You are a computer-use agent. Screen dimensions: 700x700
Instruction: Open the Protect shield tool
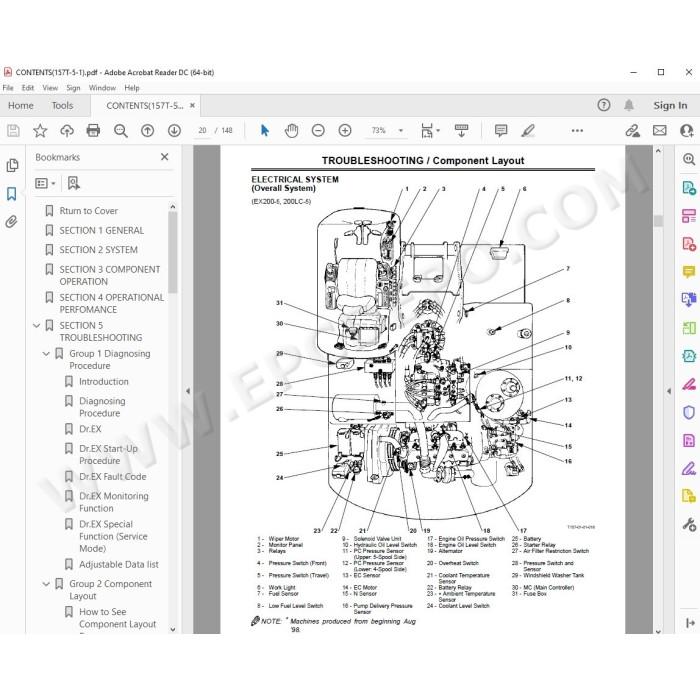coord(689,412)
